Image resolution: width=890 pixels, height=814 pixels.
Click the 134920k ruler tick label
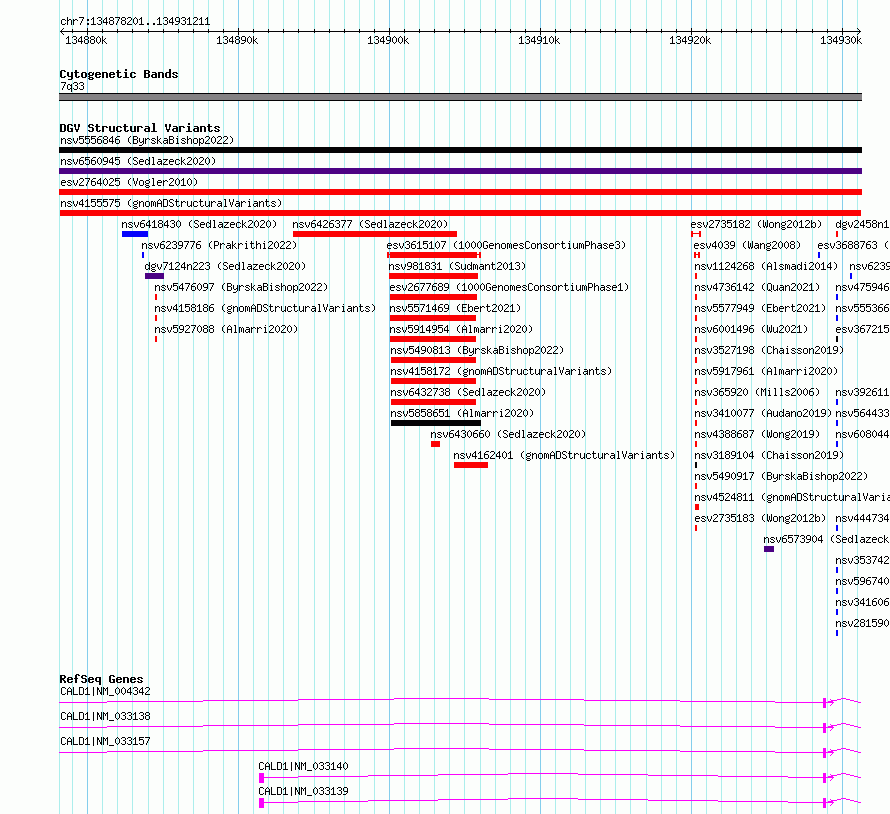[x=690, y=40]
